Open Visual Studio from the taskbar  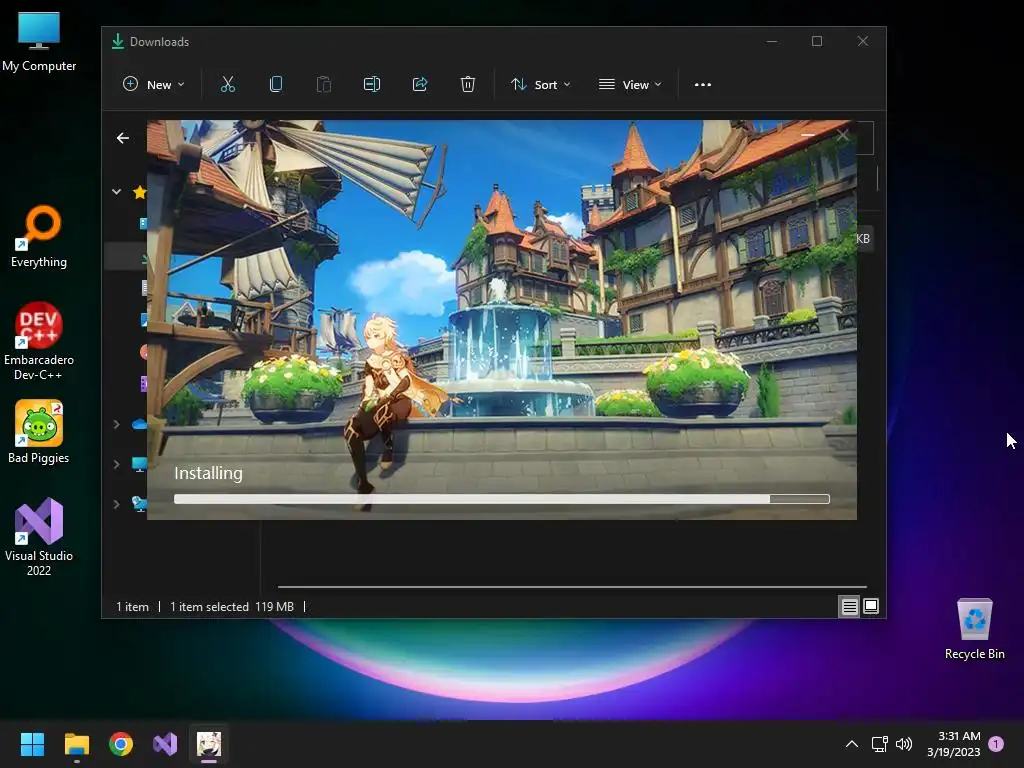[165, 744]
